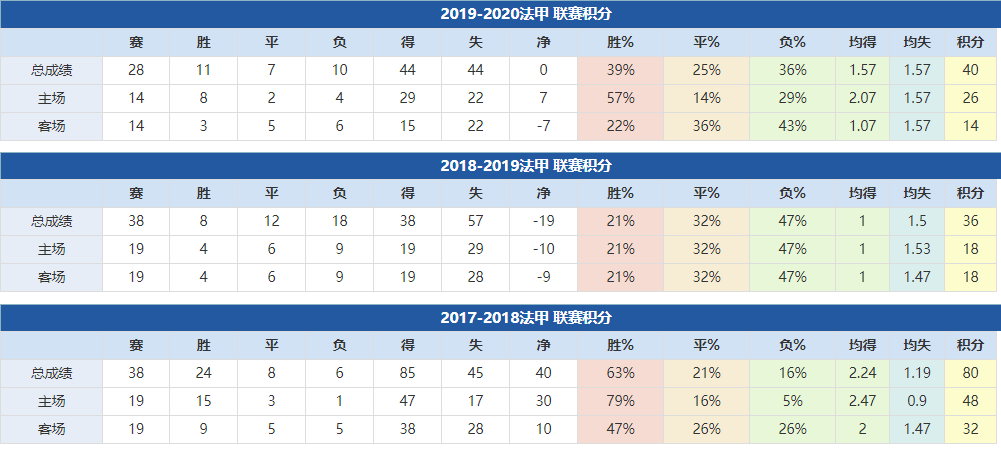1001x449 pixels.
Task: Select the -19 goal difference cell
Action: pyautogui.click(x=543, y=221)
